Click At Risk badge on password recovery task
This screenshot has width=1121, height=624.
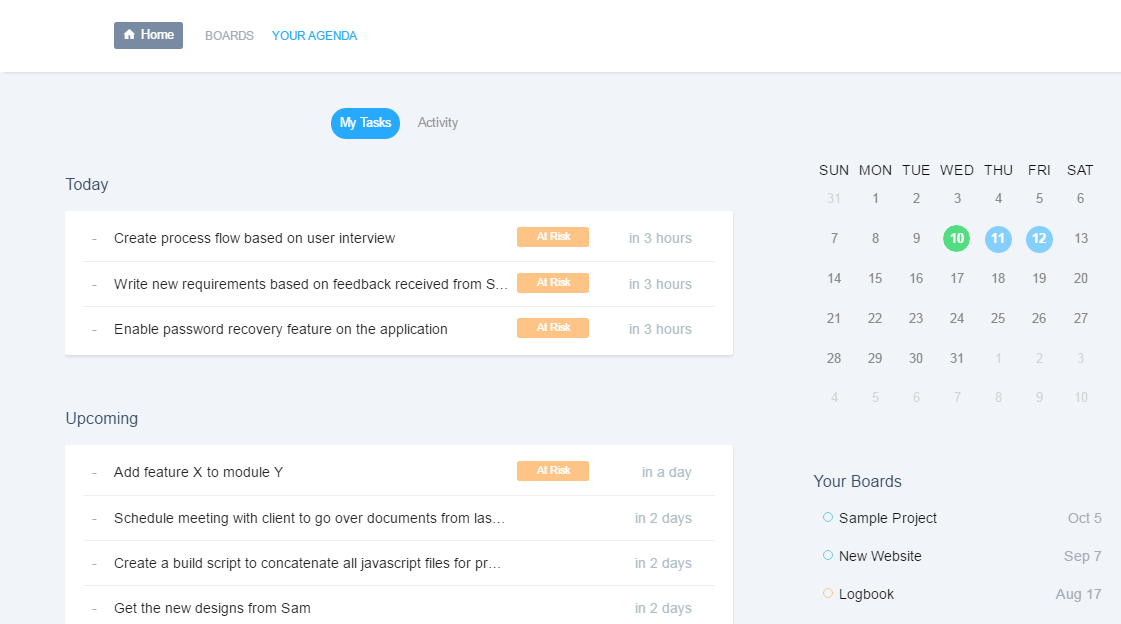click(553, 327)
